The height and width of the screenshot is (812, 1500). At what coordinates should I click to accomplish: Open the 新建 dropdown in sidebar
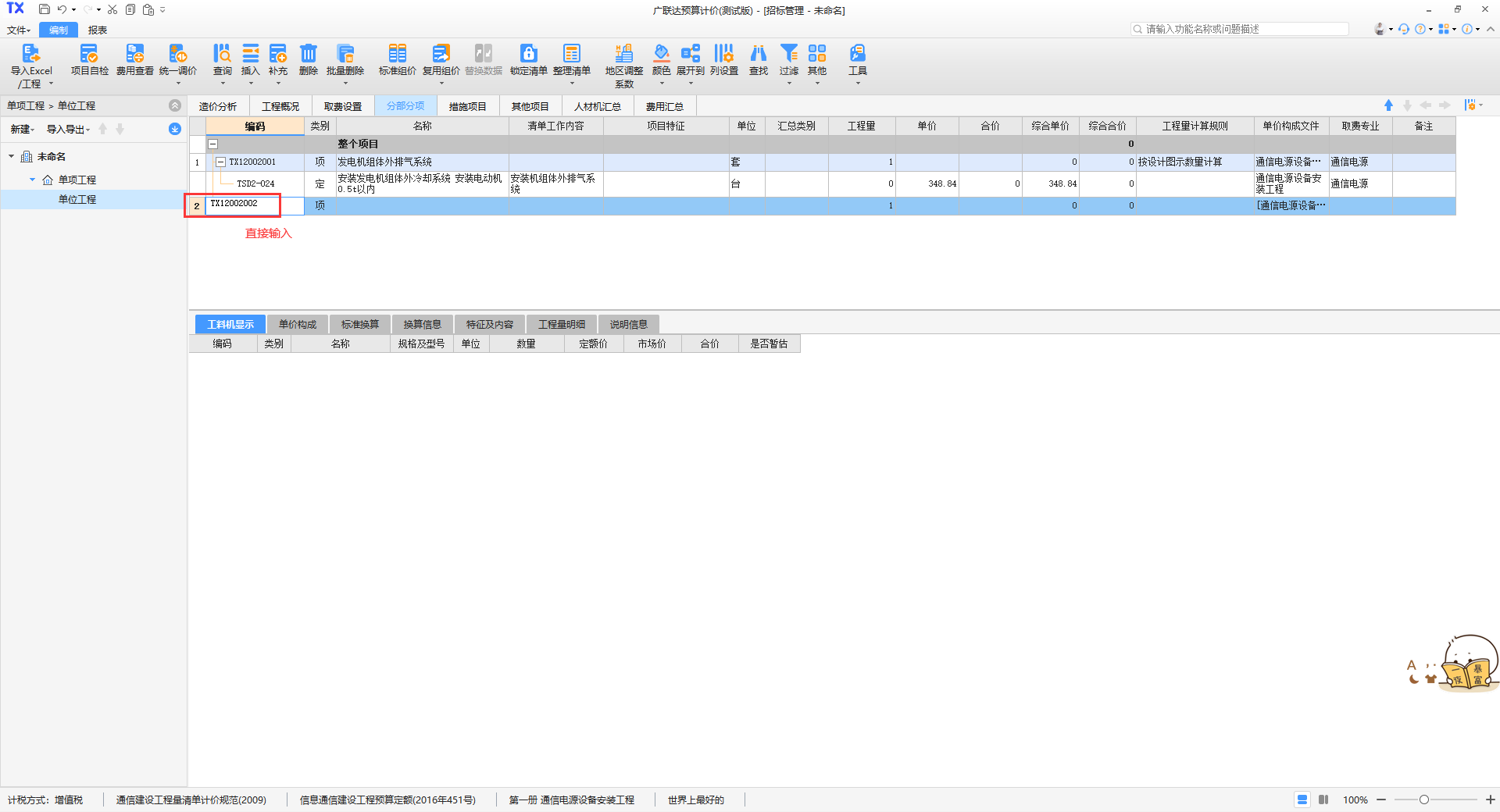[22, 130]
